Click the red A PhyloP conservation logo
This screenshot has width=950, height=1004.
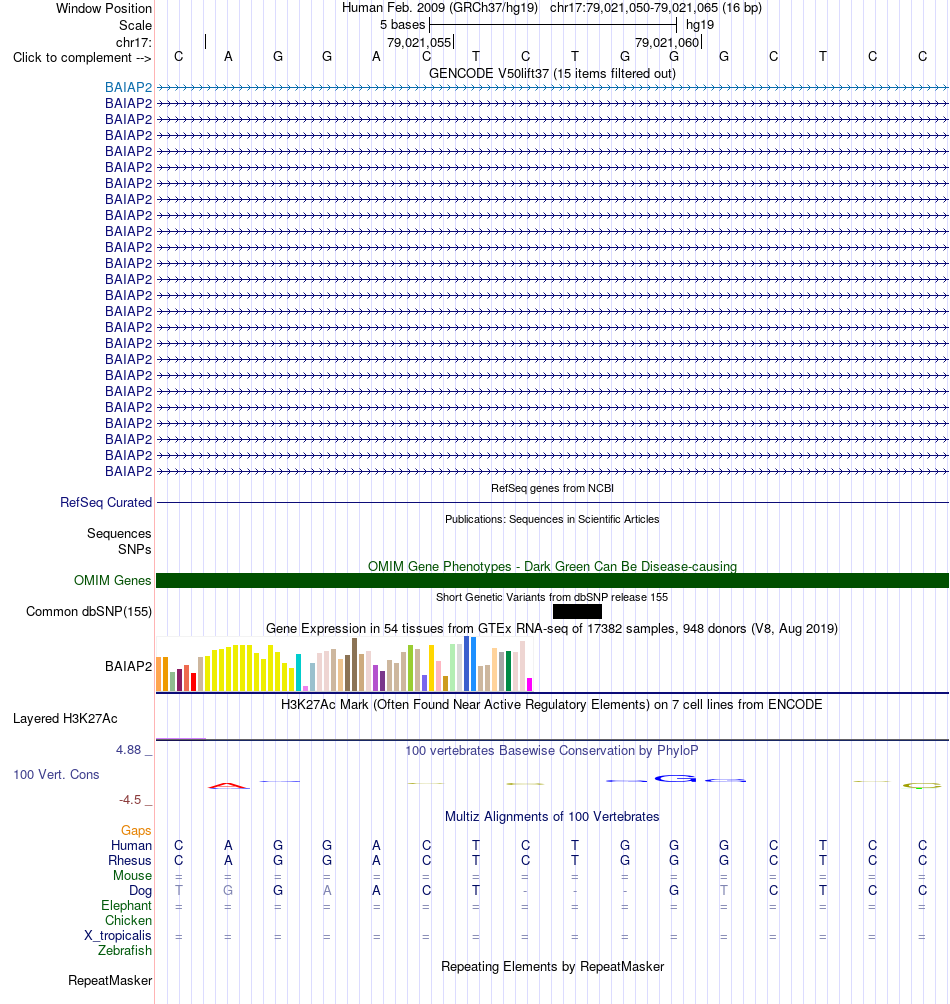(229, 786)
